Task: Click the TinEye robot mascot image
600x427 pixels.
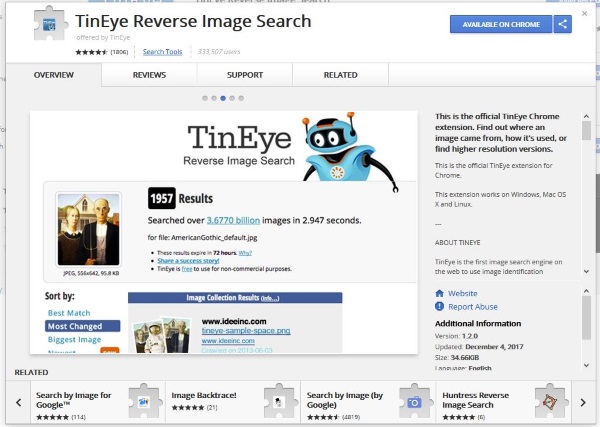Action: tap(348, 150)
